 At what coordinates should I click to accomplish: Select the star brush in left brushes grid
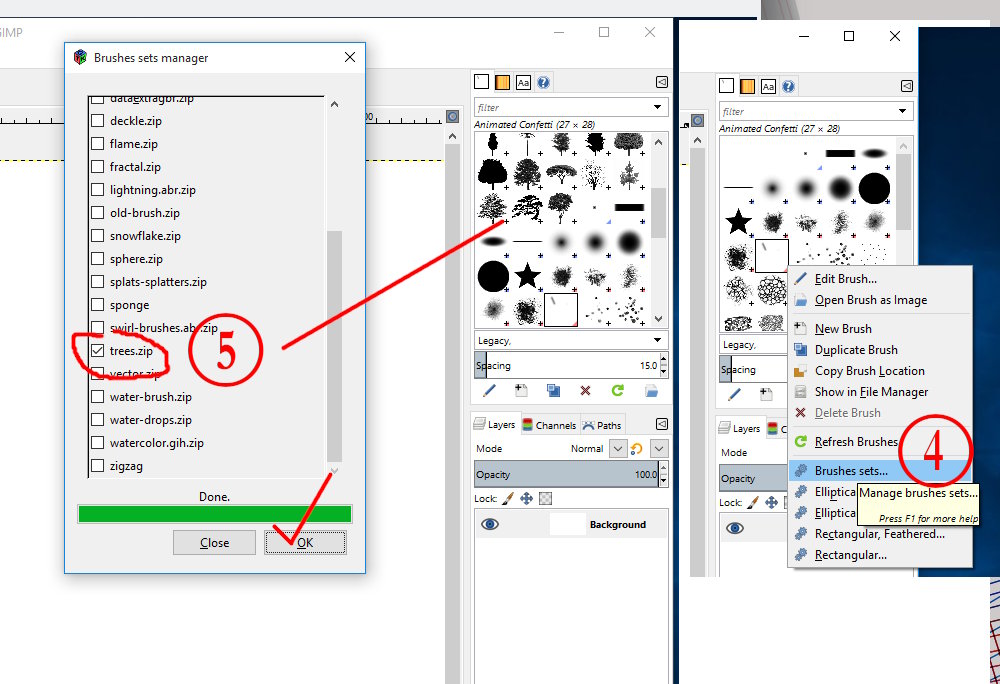tap(527, 276)
